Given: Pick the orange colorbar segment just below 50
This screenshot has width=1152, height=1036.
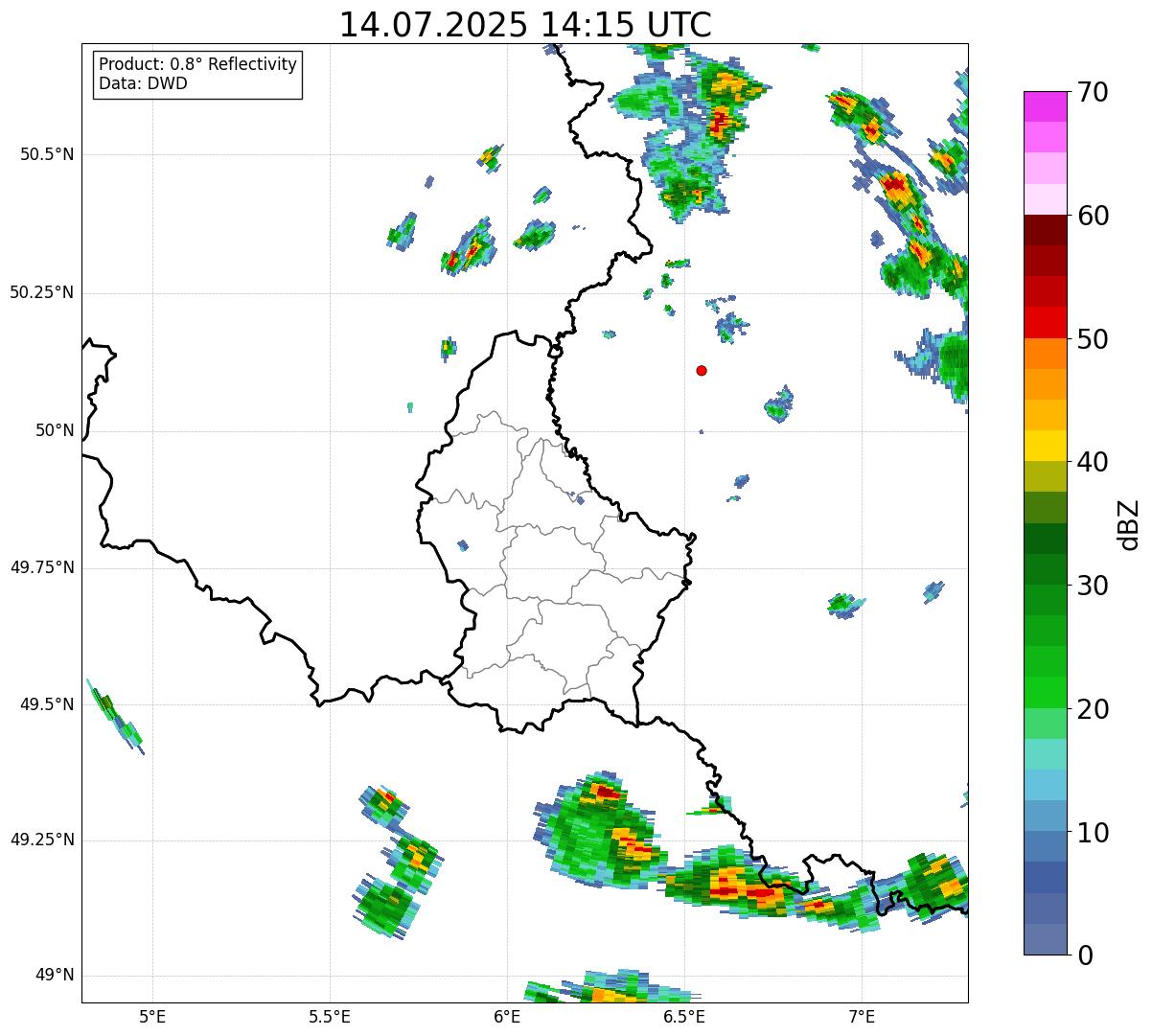Looking at the screenshot, I should pos(1045,354).
